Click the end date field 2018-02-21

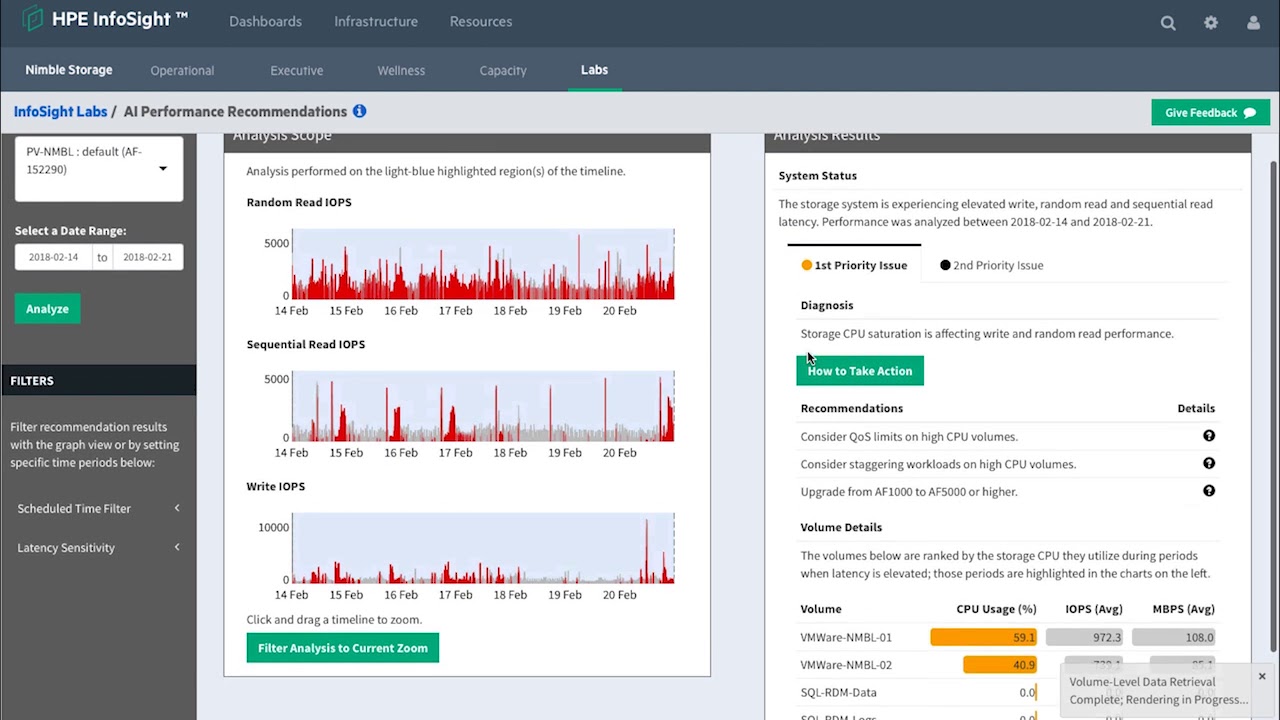pyautogui.click(x=147, y=257)
